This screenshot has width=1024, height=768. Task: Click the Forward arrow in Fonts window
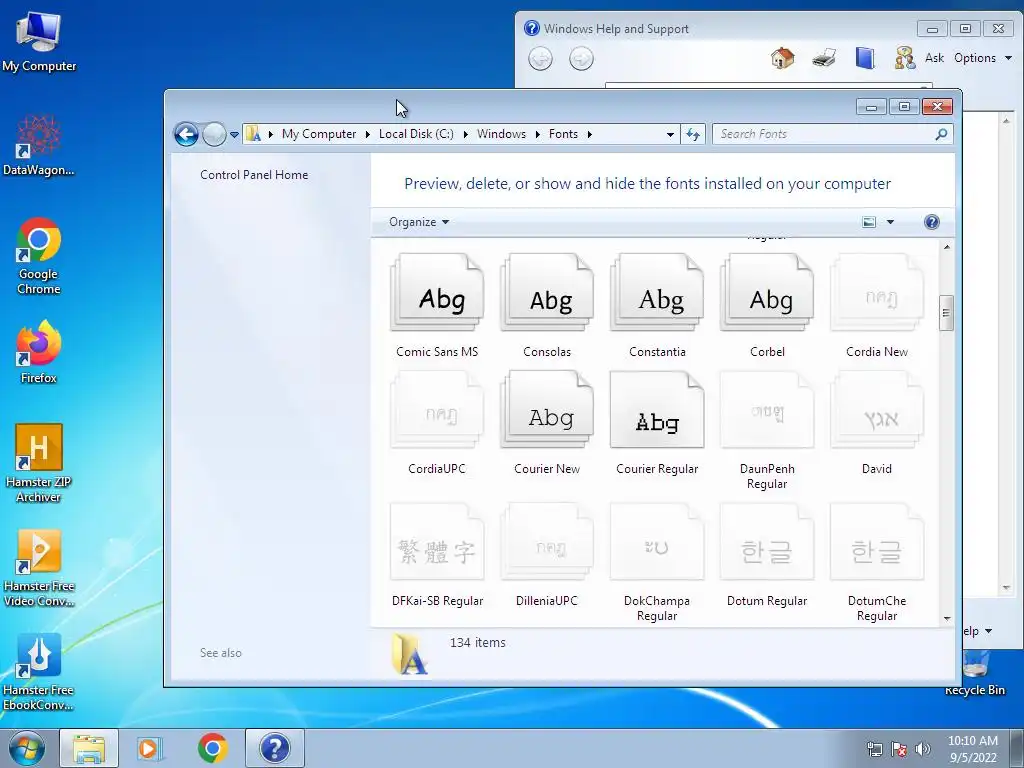point(214,135)
